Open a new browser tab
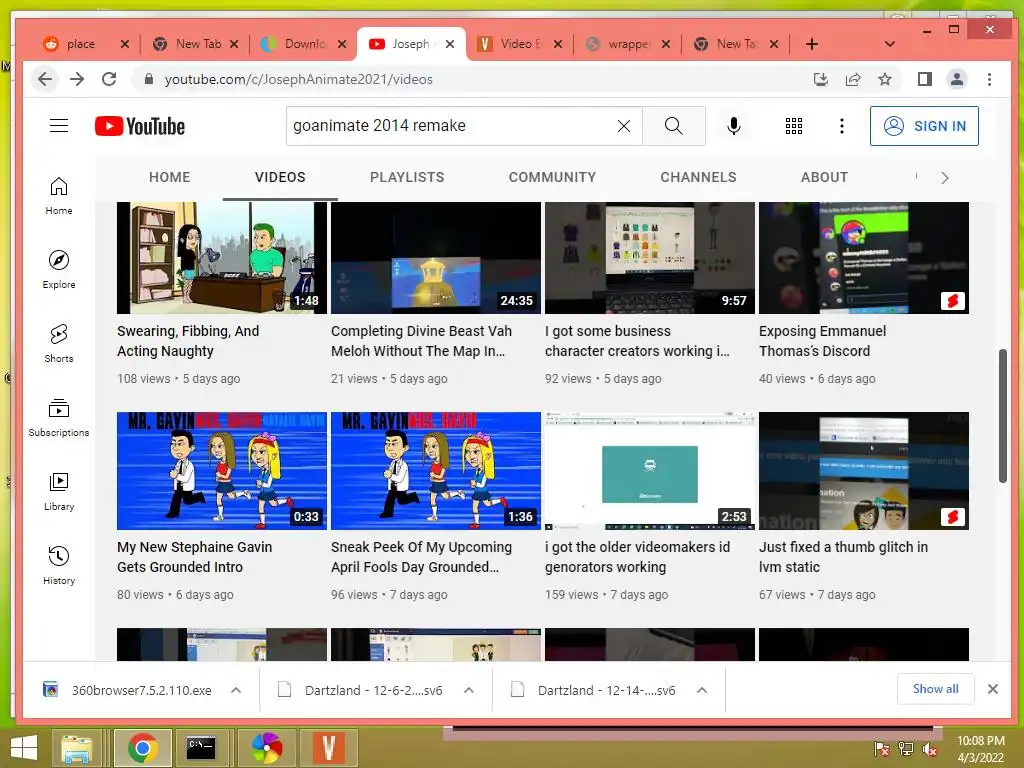The height and width of the screenshot is (768, 1024). pyautogui.click(x=812, y=44)
